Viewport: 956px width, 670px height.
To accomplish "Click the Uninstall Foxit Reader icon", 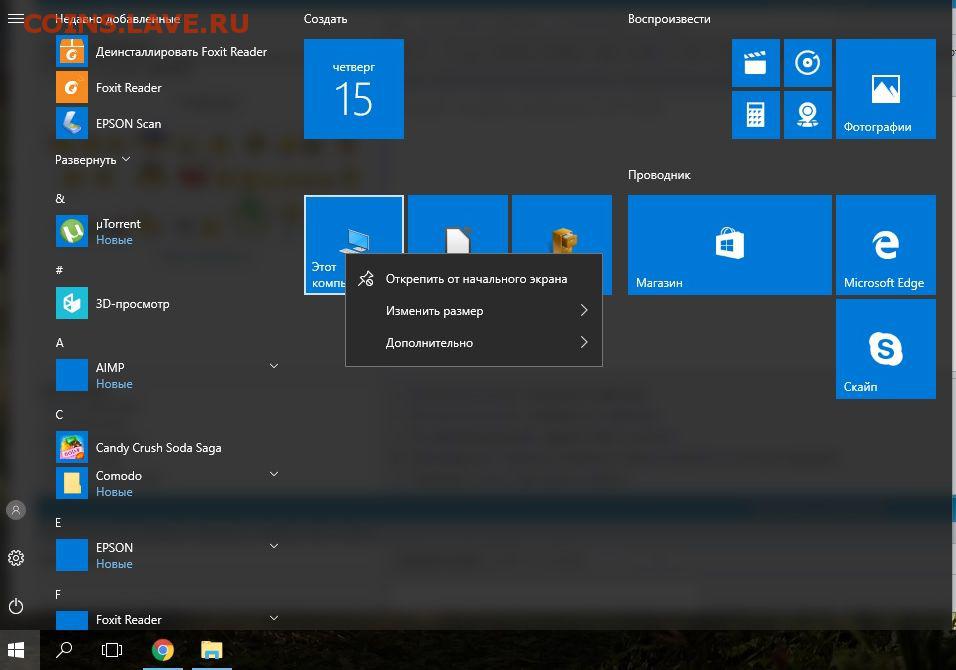I will pyautogui.click(x=72, y=51).
